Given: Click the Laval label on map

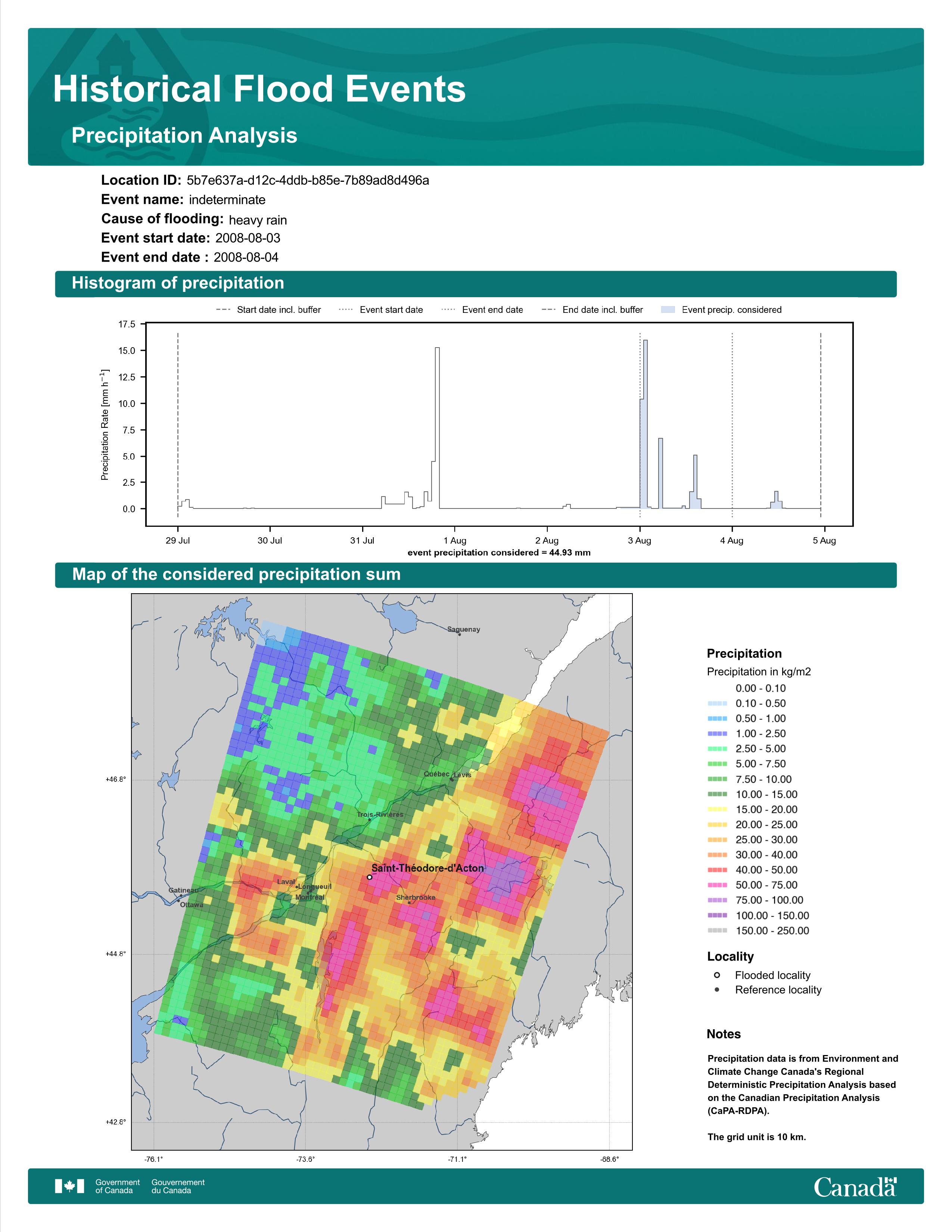Looking at the screenshot, I should click(x=286, y=882).
